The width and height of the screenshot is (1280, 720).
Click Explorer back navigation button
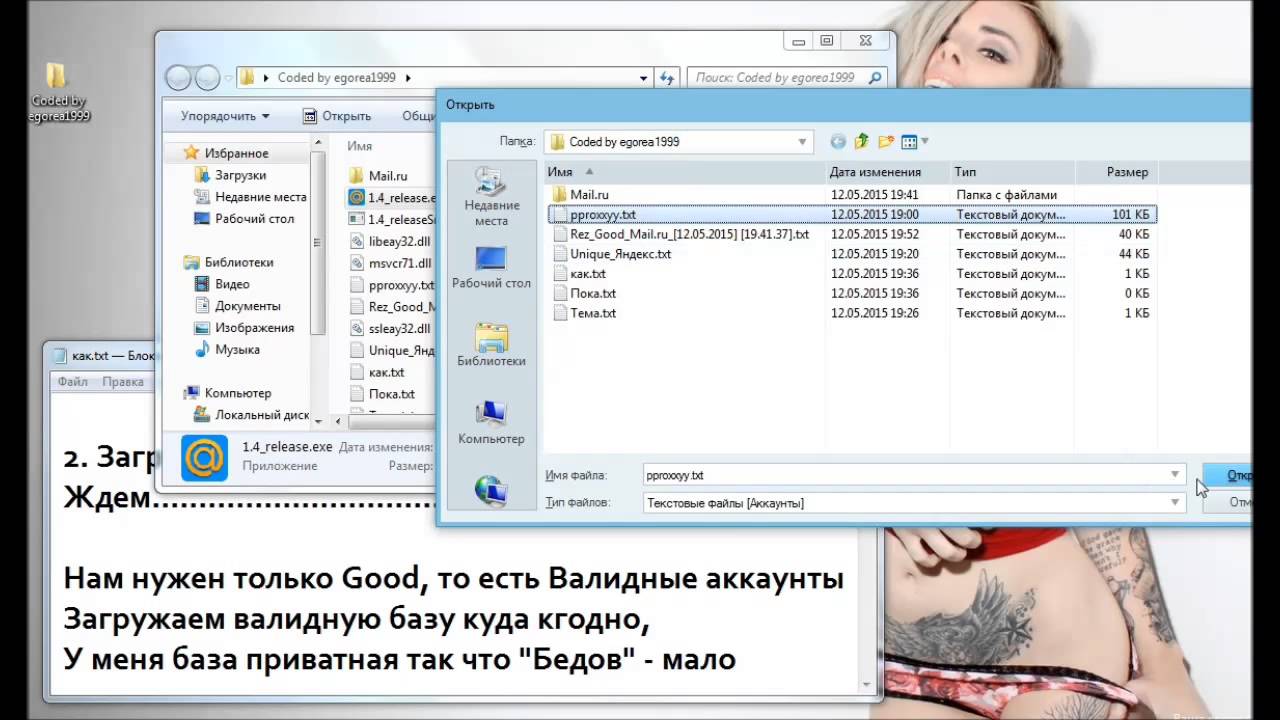(178, 77)
